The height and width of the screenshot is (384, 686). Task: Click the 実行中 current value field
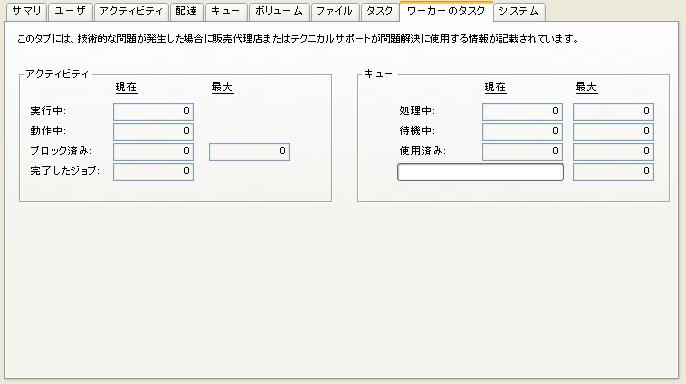point(153,112)
